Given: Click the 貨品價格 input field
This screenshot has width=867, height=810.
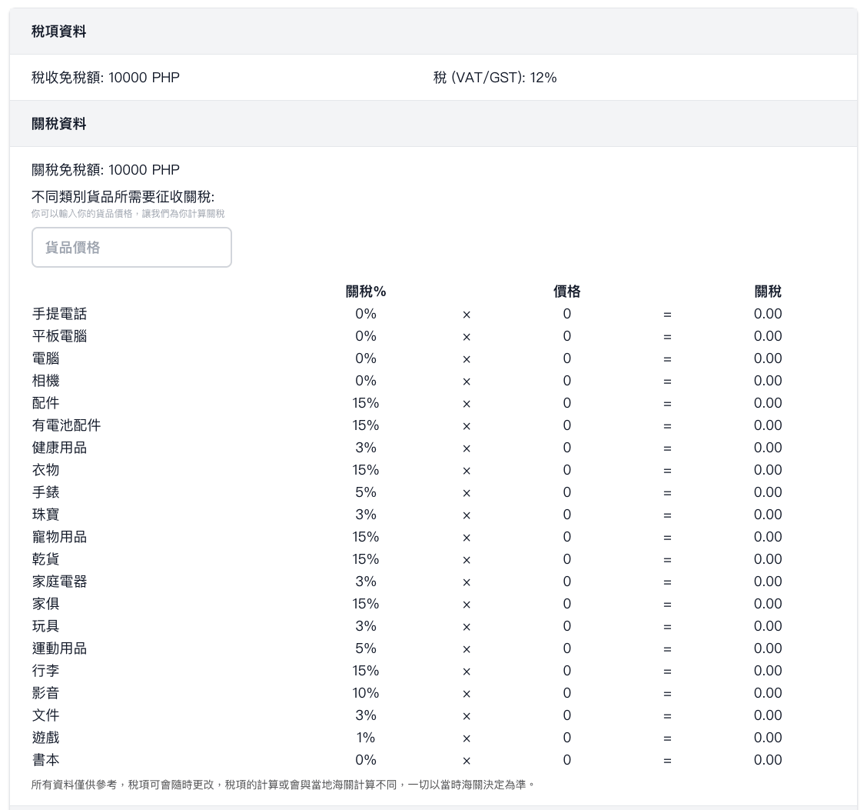Looking at the screenshot, I should (x=131, y=247).
